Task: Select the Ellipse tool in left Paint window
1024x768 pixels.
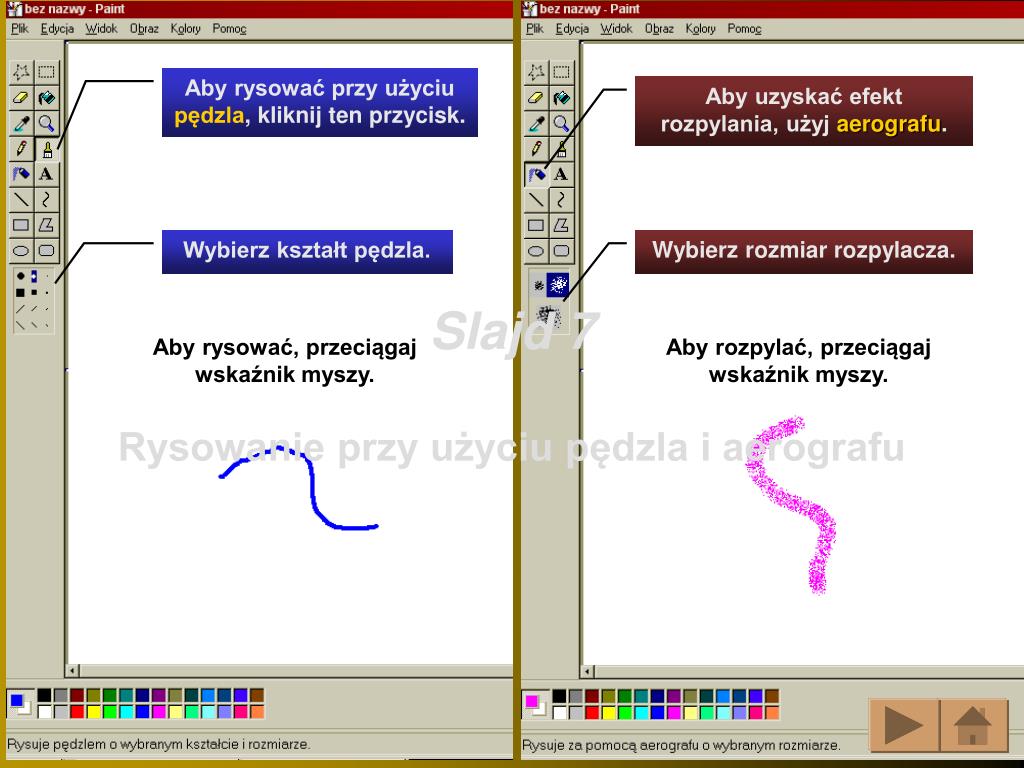Action: click(x=21, y=250)
